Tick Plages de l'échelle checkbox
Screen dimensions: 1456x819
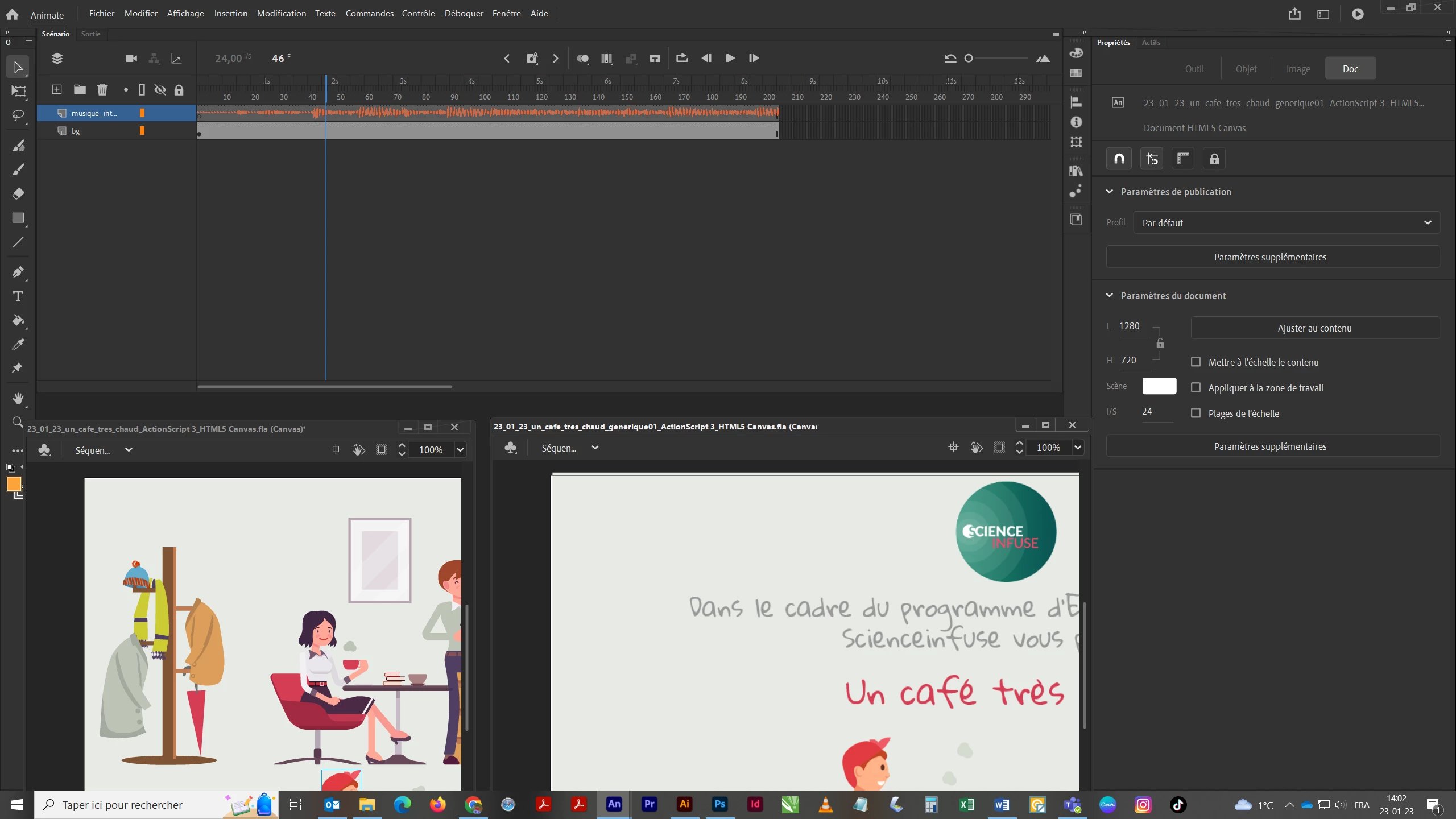(x=1196, y=413)
